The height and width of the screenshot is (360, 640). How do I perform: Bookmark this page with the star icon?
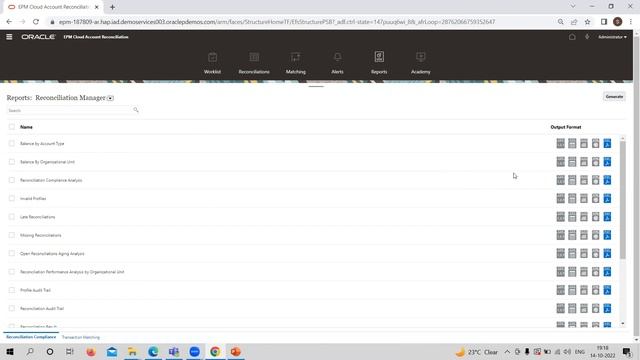tap(587, 22)
